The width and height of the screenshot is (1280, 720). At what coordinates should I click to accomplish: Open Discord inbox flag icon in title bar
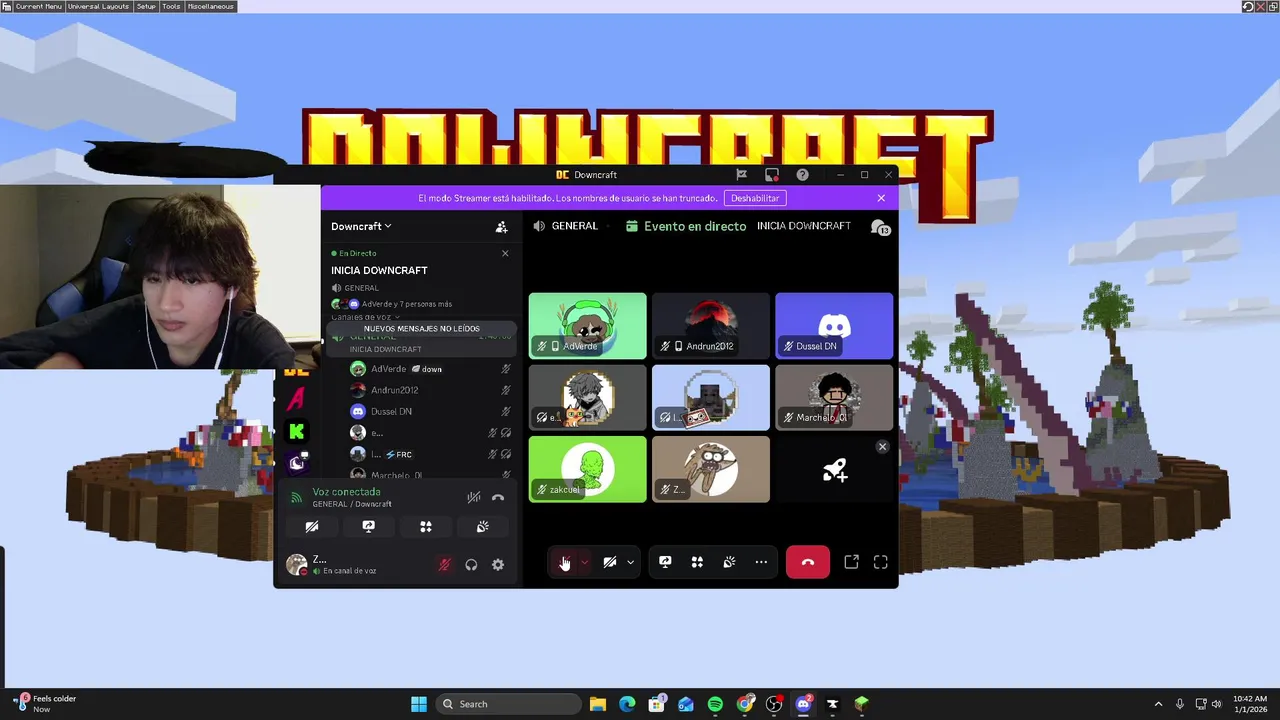point(741,175)
